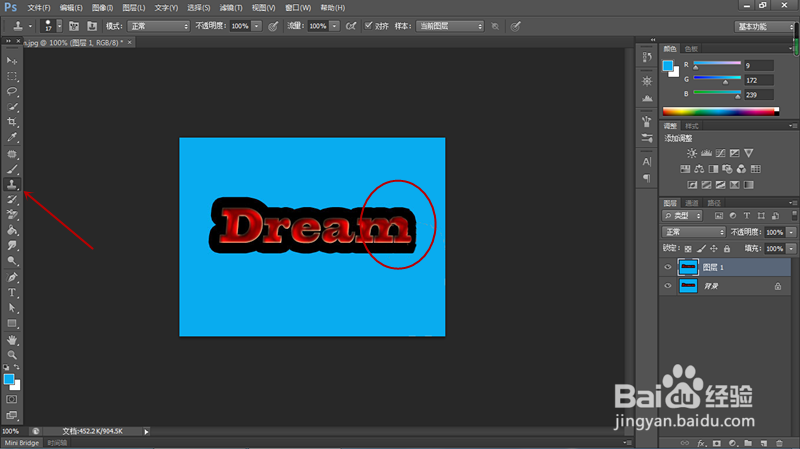Toggle Quick Mask mode
Screen dimensions: 800x449
12,400
